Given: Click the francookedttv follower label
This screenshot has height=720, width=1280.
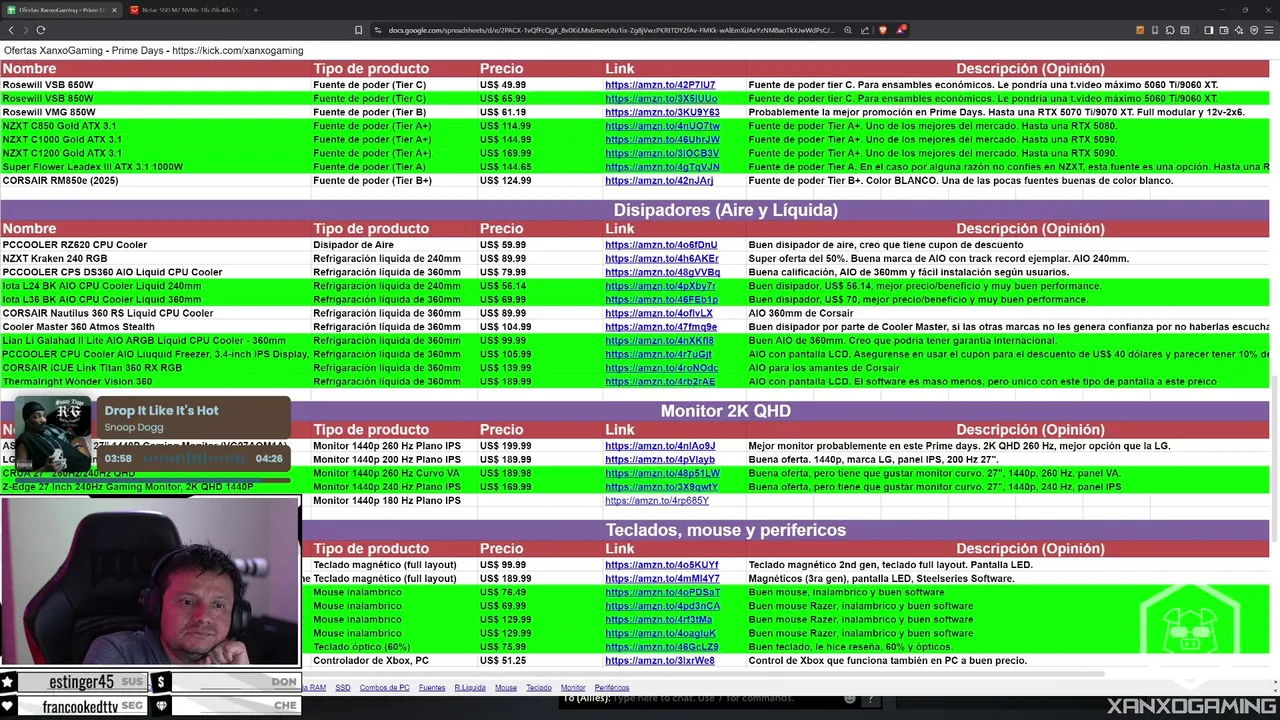Looking at the screenshot, I should tap(80, 706).
